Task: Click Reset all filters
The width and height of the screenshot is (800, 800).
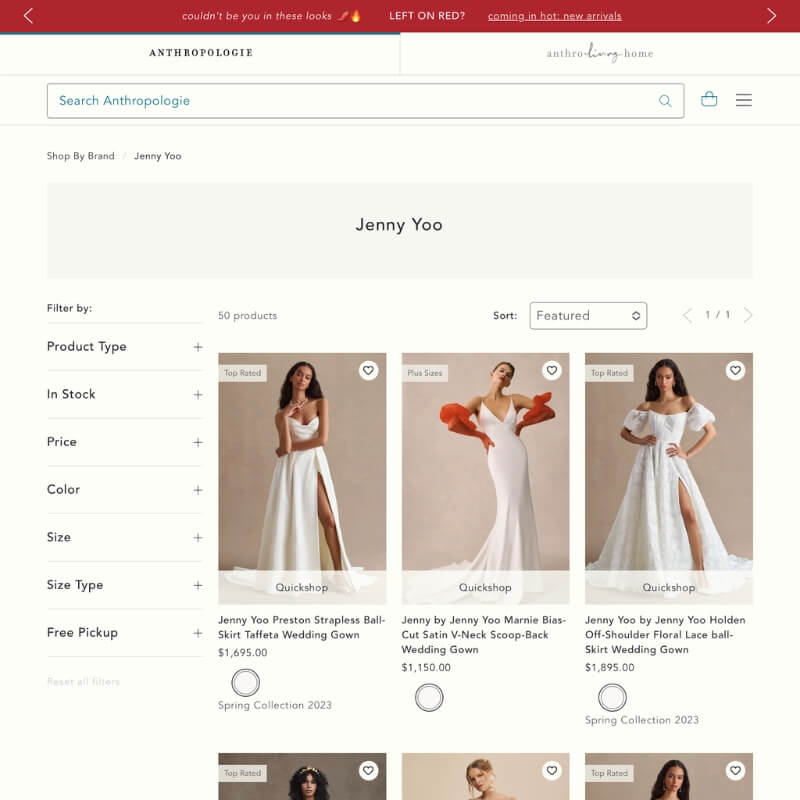Action: 83,682
